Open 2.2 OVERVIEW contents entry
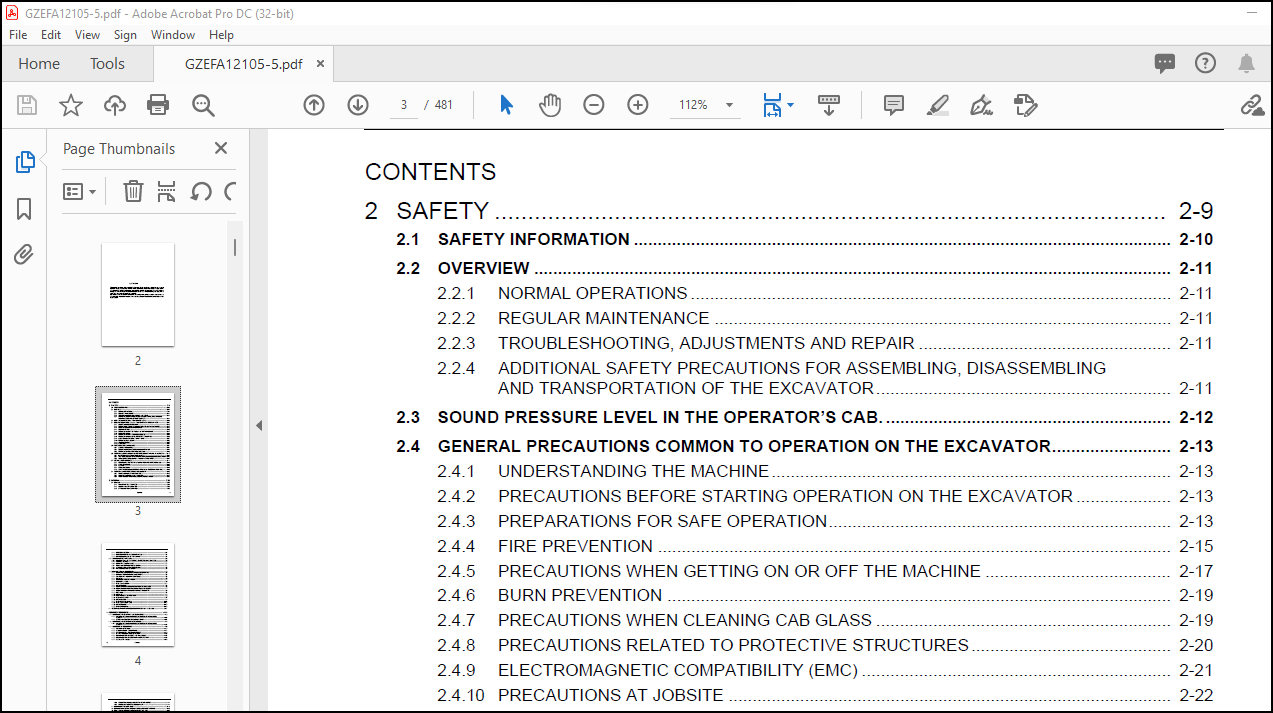 804,268
